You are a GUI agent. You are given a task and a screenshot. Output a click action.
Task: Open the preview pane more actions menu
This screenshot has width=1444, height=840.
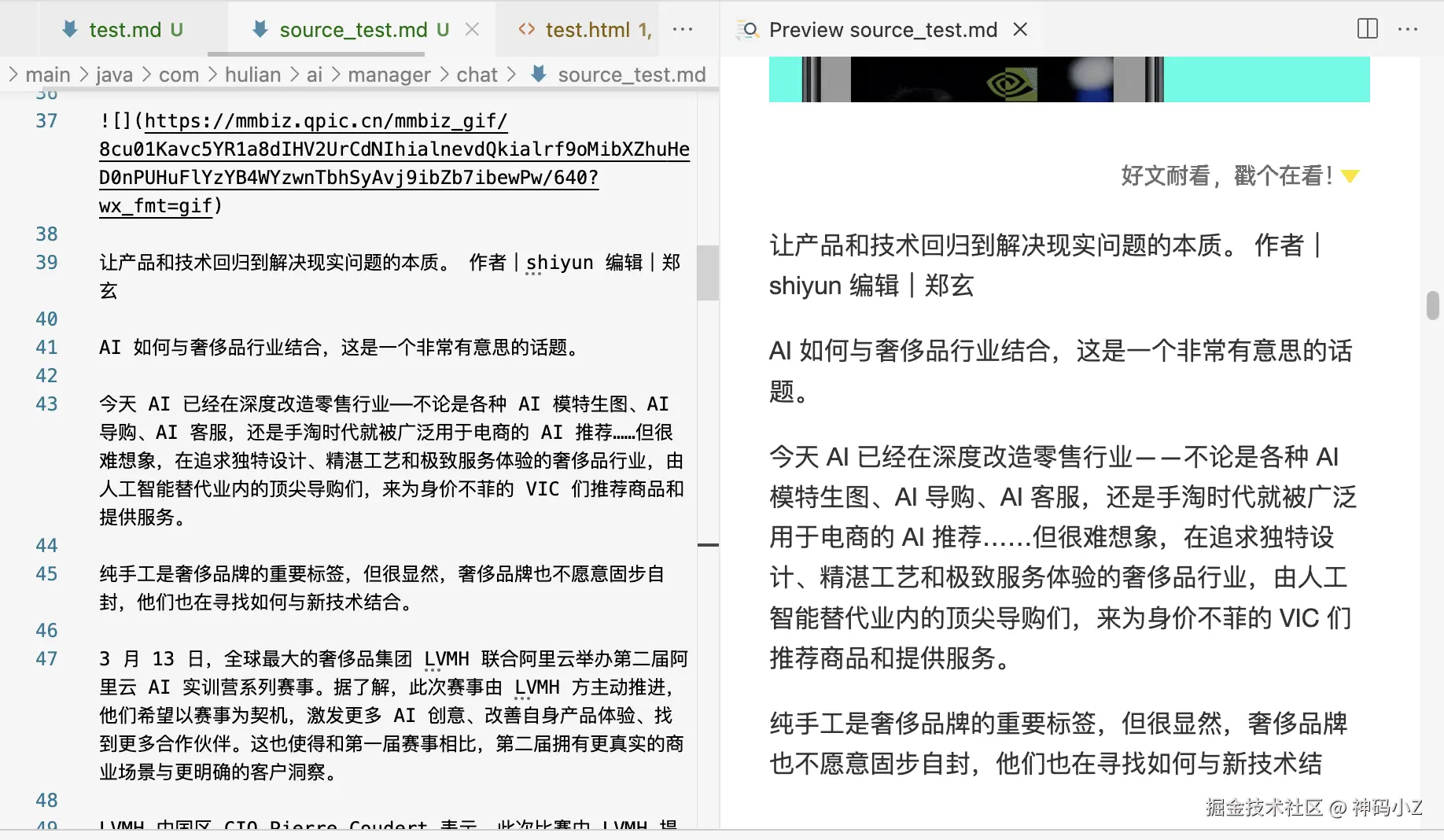1408,29
